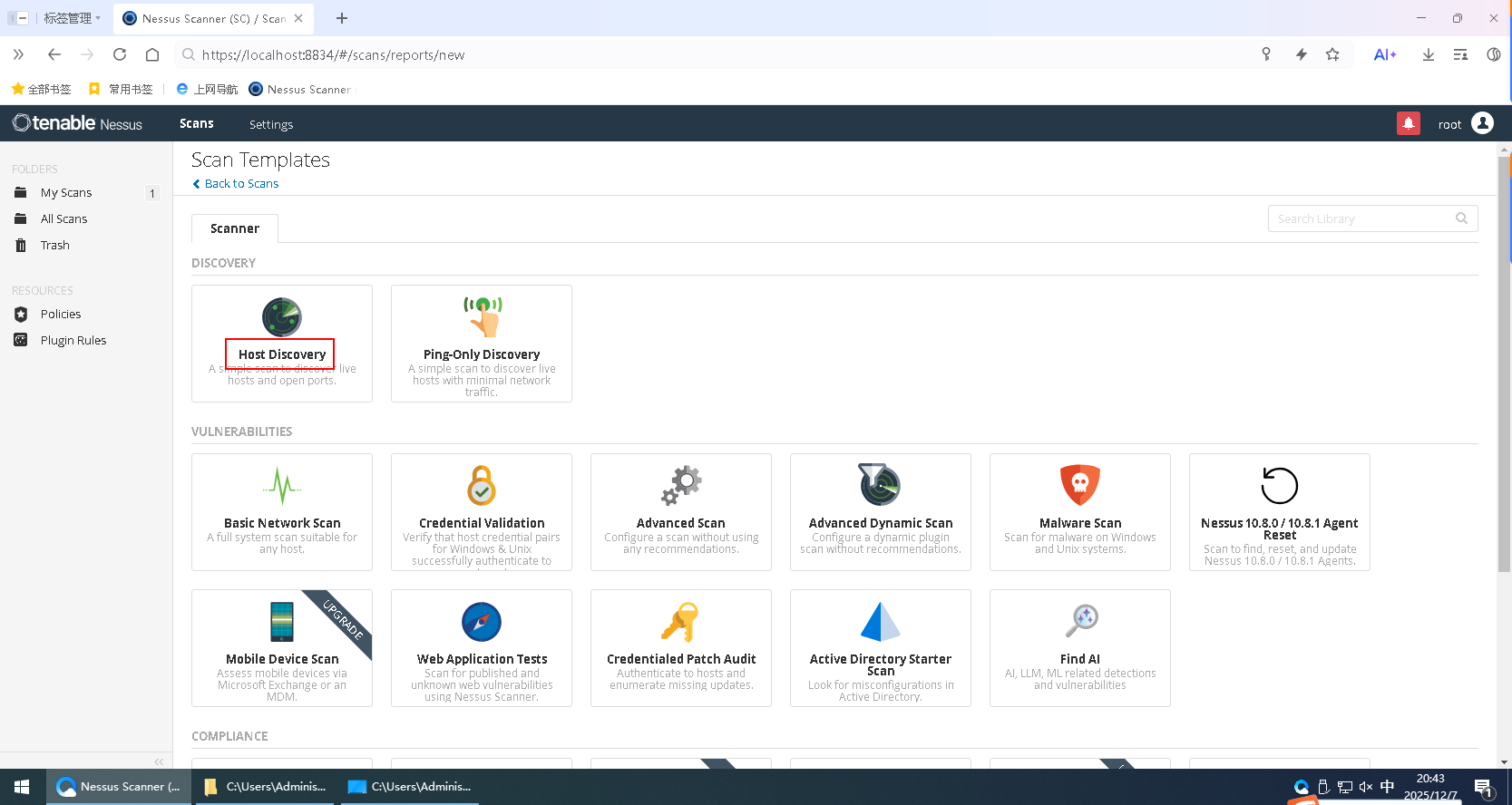Click the Search Library input field

pos(1361,218)
